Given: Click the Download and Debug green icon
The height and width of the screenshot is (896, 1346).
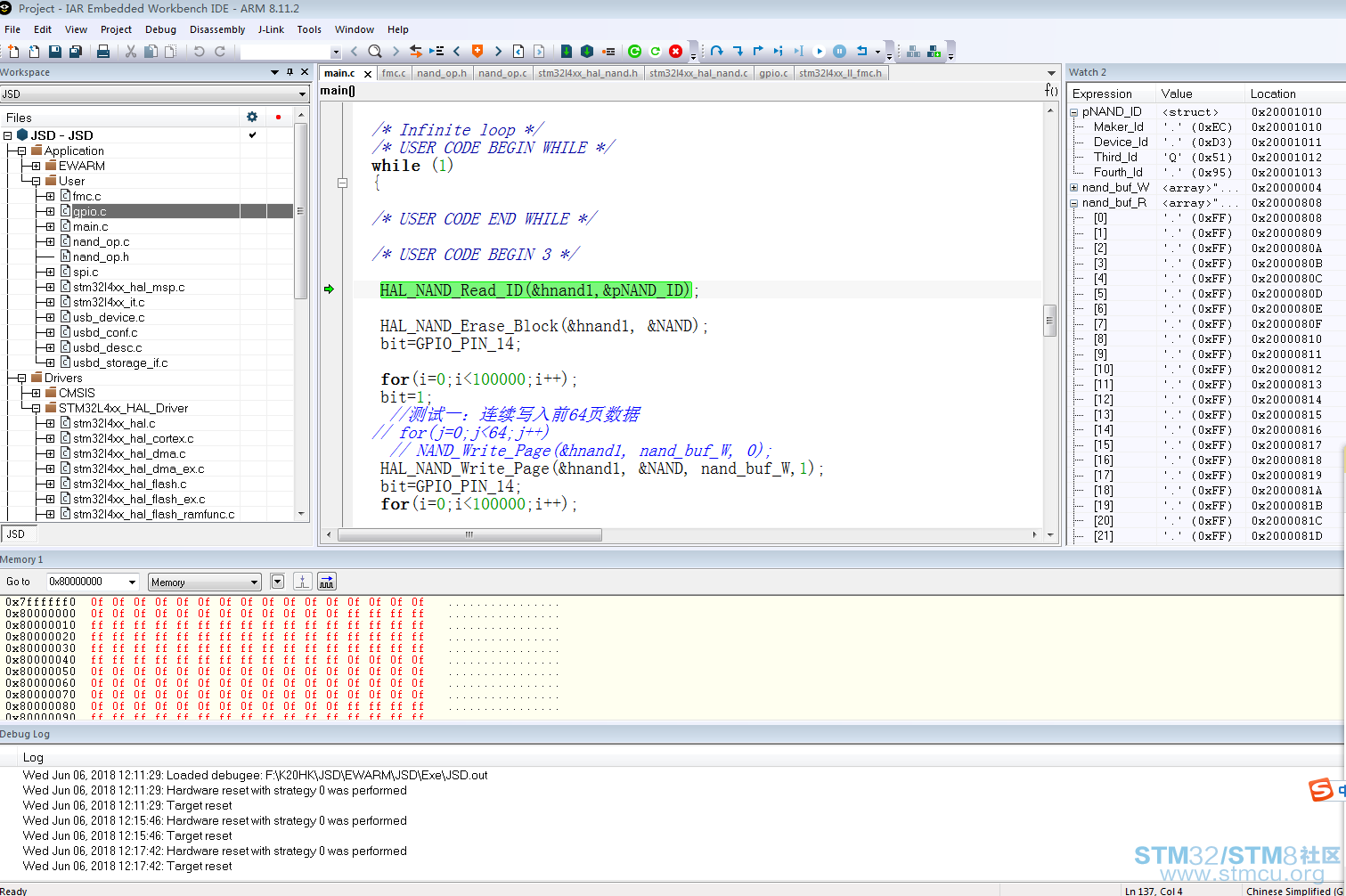Looking at the screenshot, I should [566, 52].
